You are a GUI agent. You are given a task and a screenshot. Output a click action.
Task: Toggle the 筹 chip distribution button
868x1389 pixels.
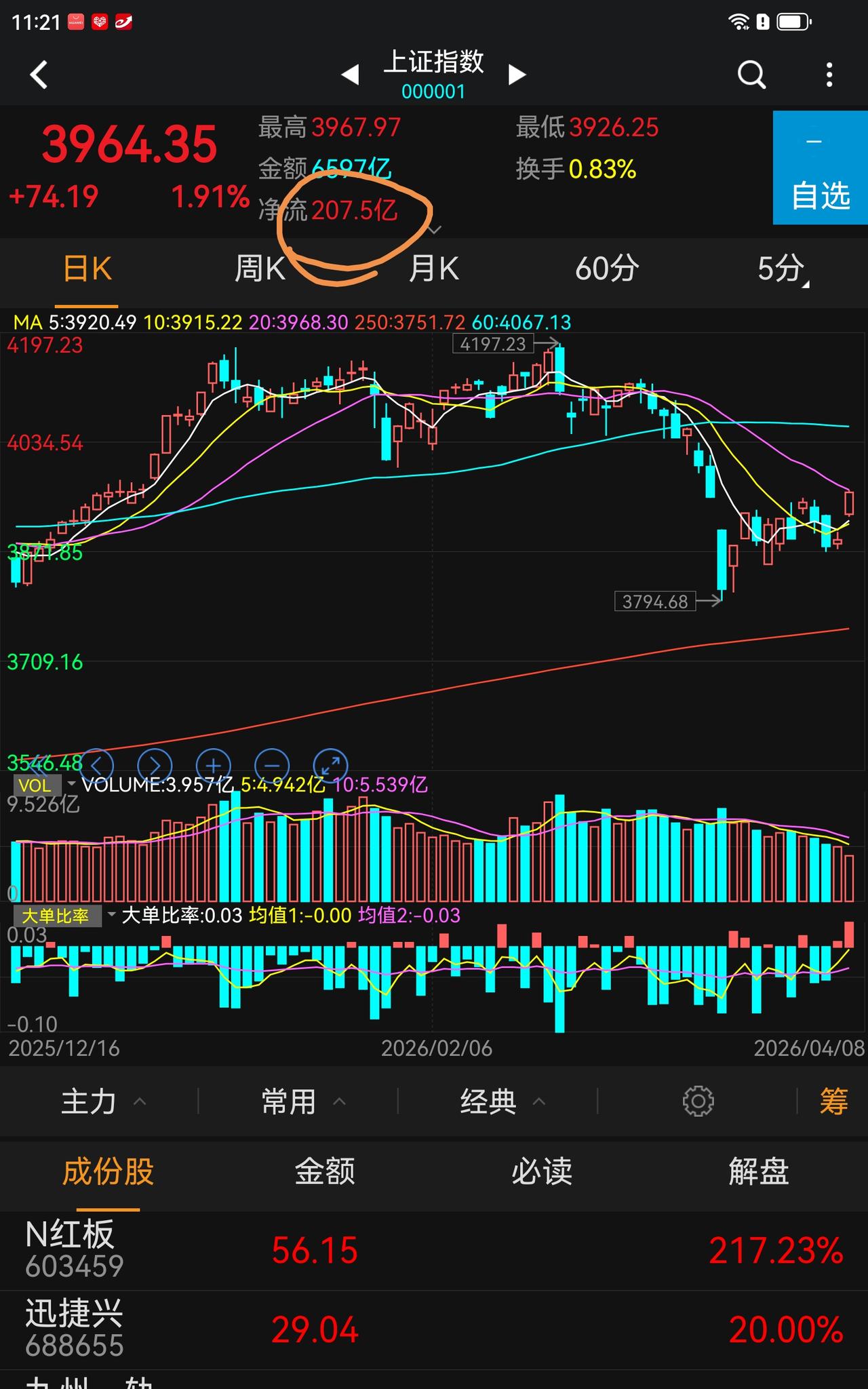(833, 1101)
